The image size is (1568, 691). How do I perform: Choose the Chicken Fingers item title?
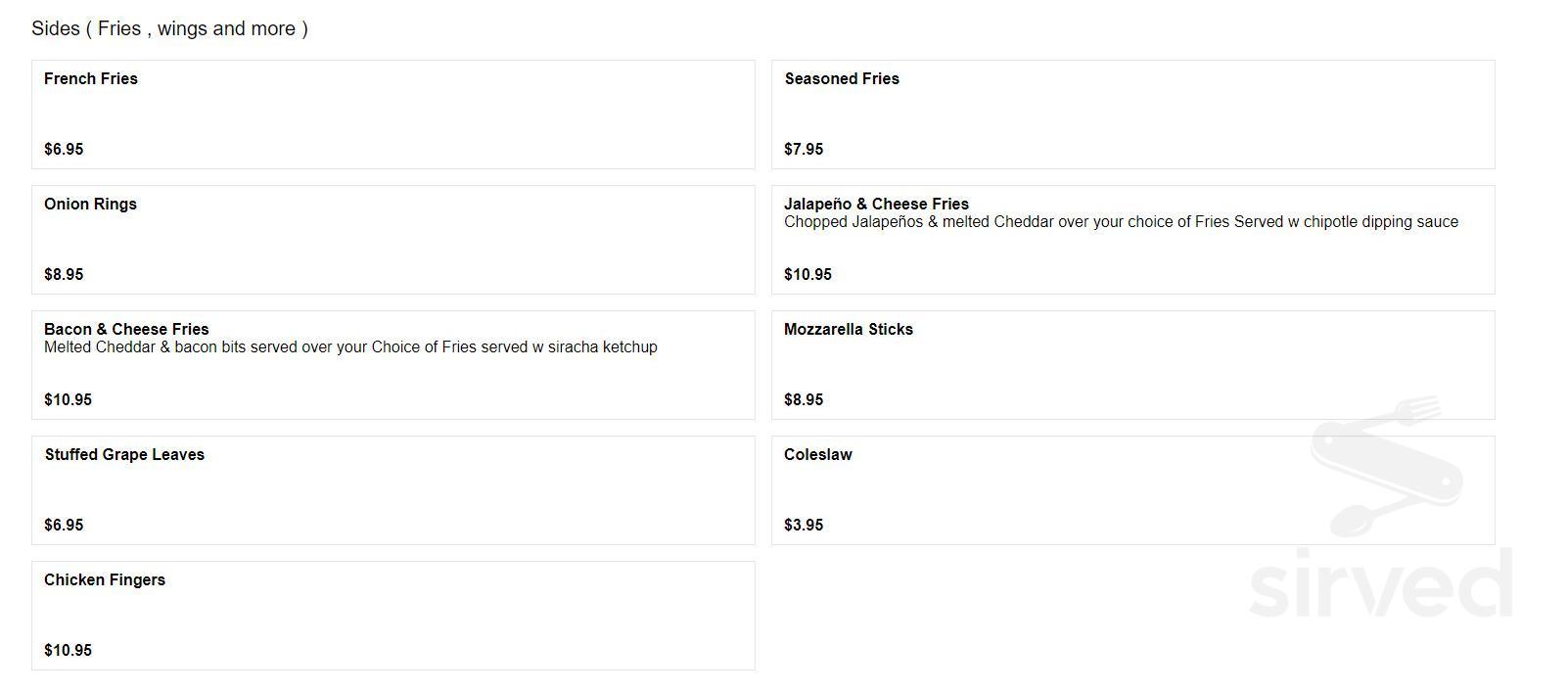click(x=105, y=580)
